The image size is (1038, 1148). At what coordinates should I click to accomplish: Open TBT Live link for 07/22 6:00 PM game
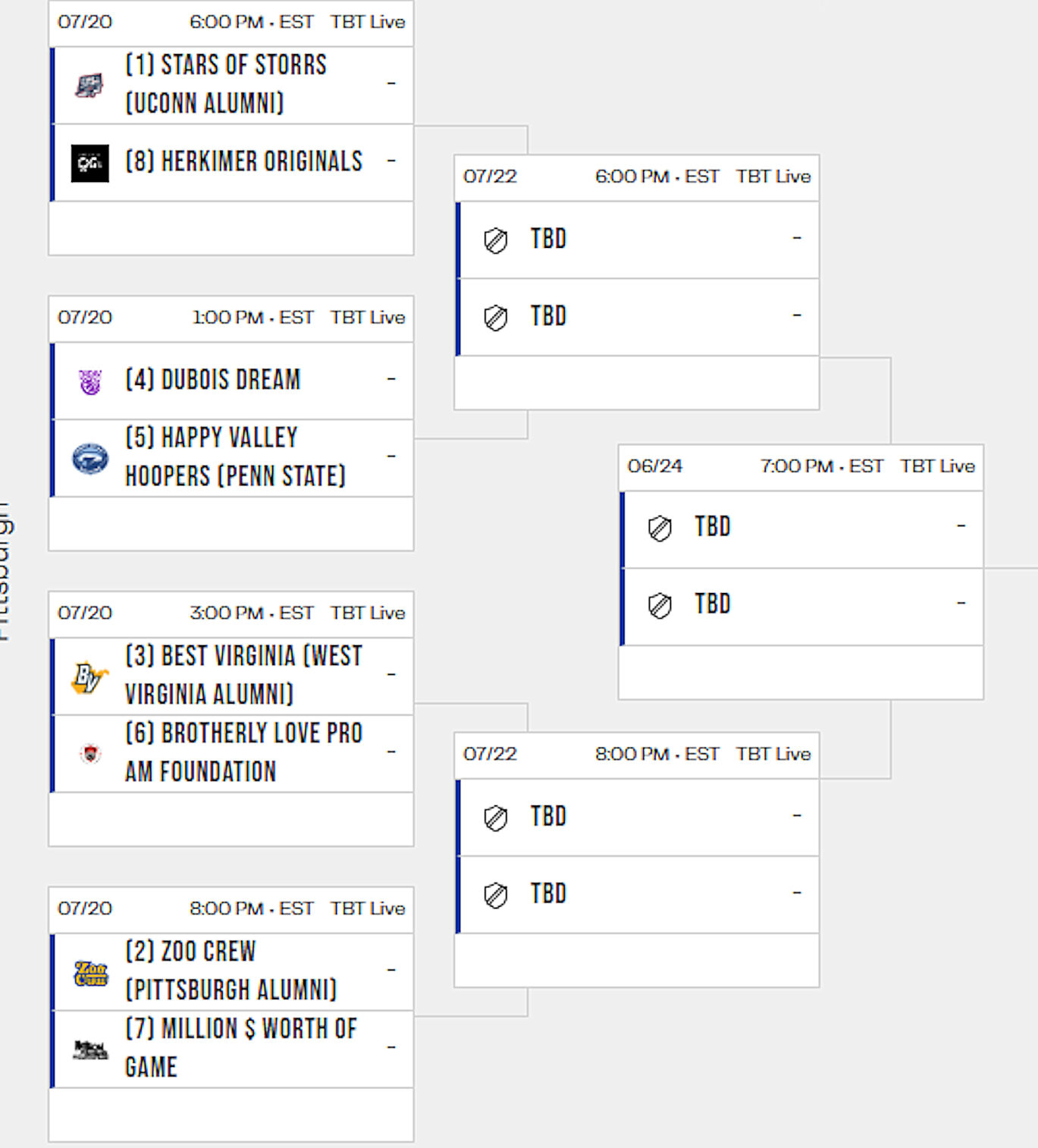pos(773,176)
